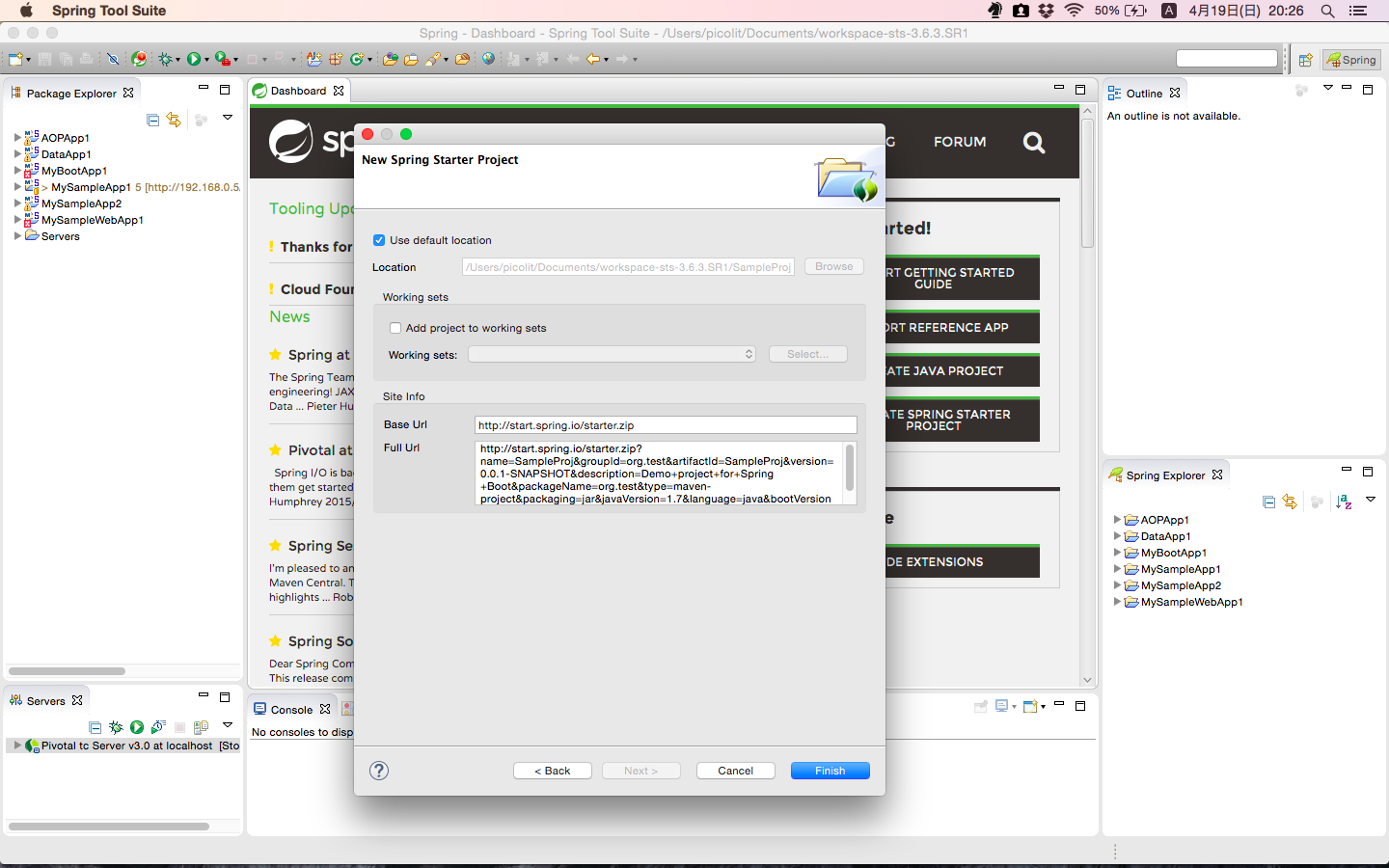Click Finish to create the starter project
1389x868 pixels.
830,771
